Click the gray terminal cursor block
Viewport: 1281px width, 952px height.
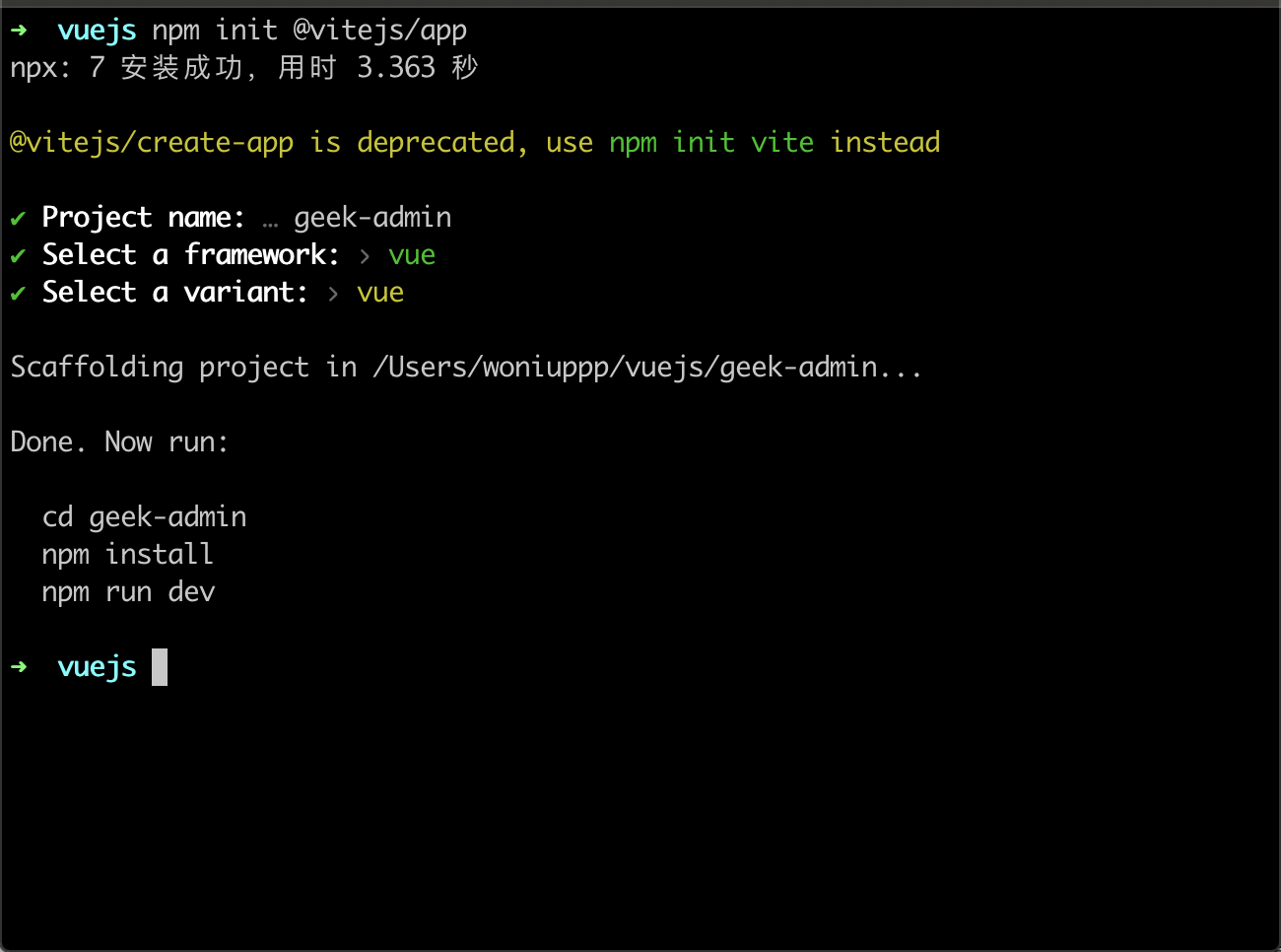160,667
